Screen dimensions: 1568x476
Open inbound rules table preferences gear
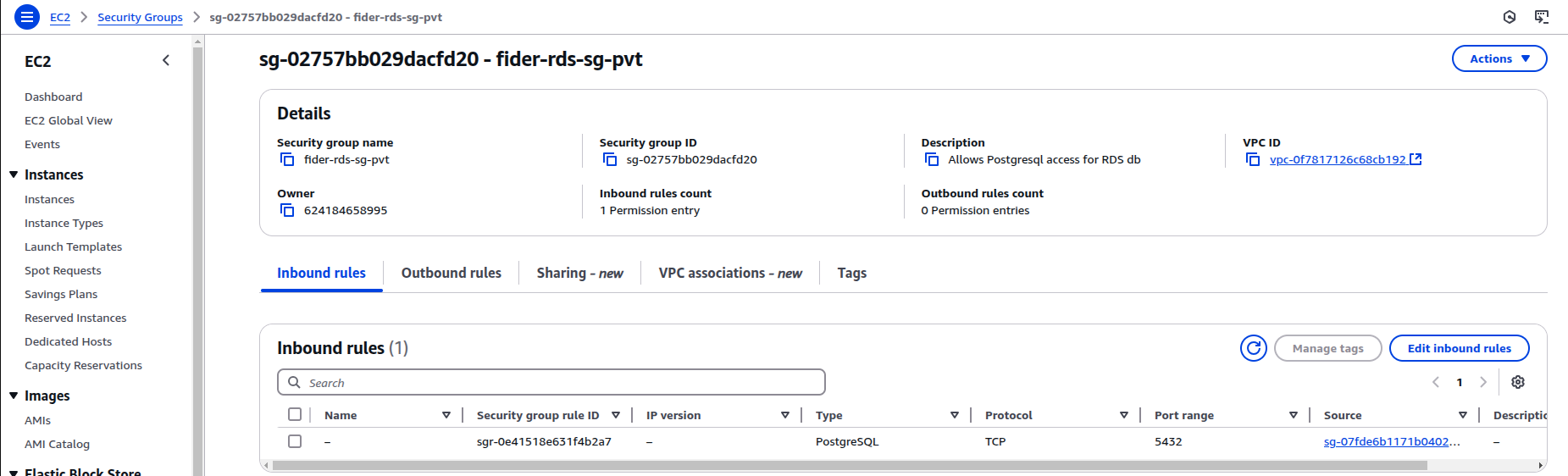point(1517,382)
